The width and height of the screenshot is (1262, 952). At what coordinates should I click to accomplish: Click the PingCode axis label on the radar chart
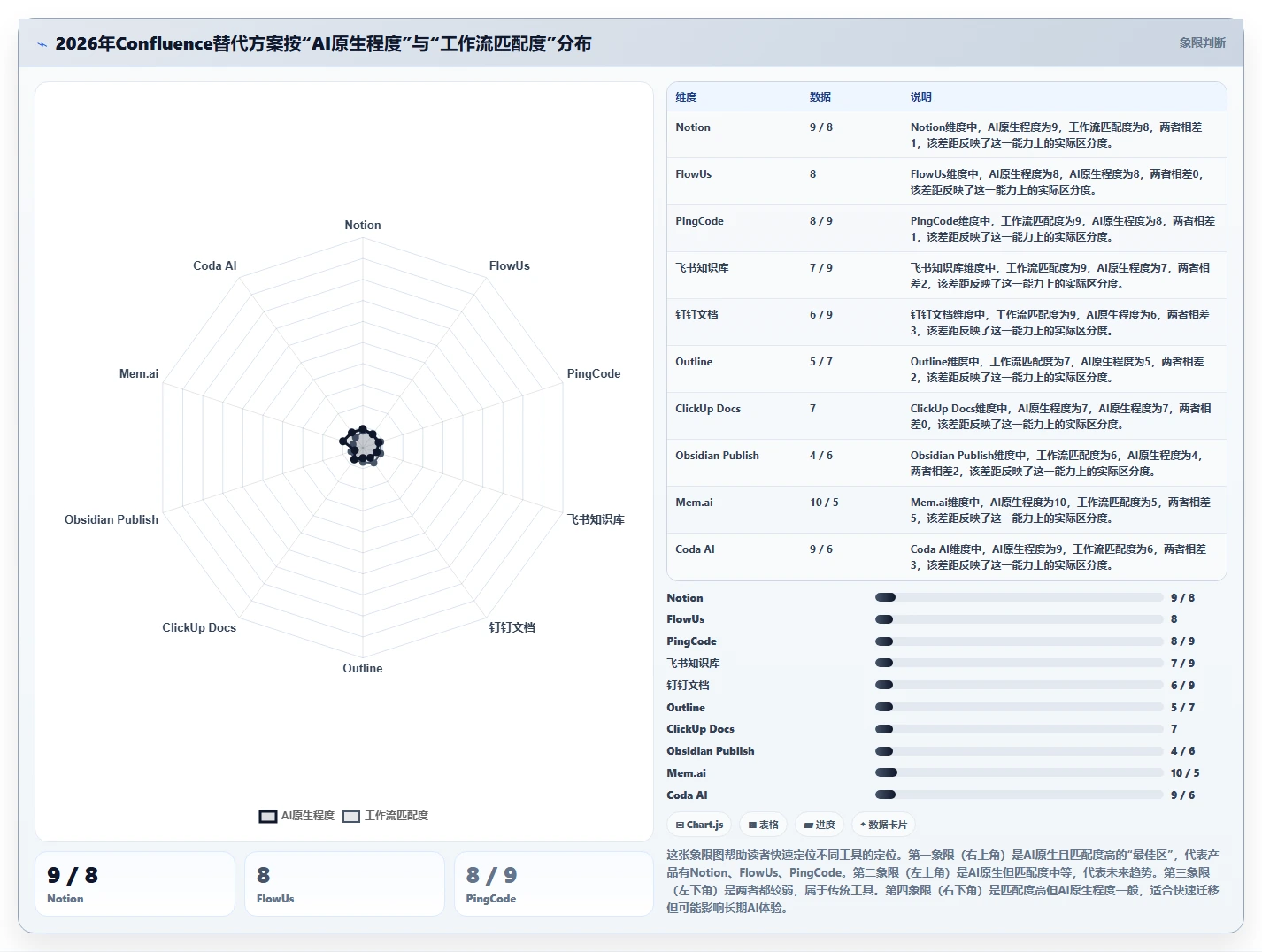click(594, 374)
